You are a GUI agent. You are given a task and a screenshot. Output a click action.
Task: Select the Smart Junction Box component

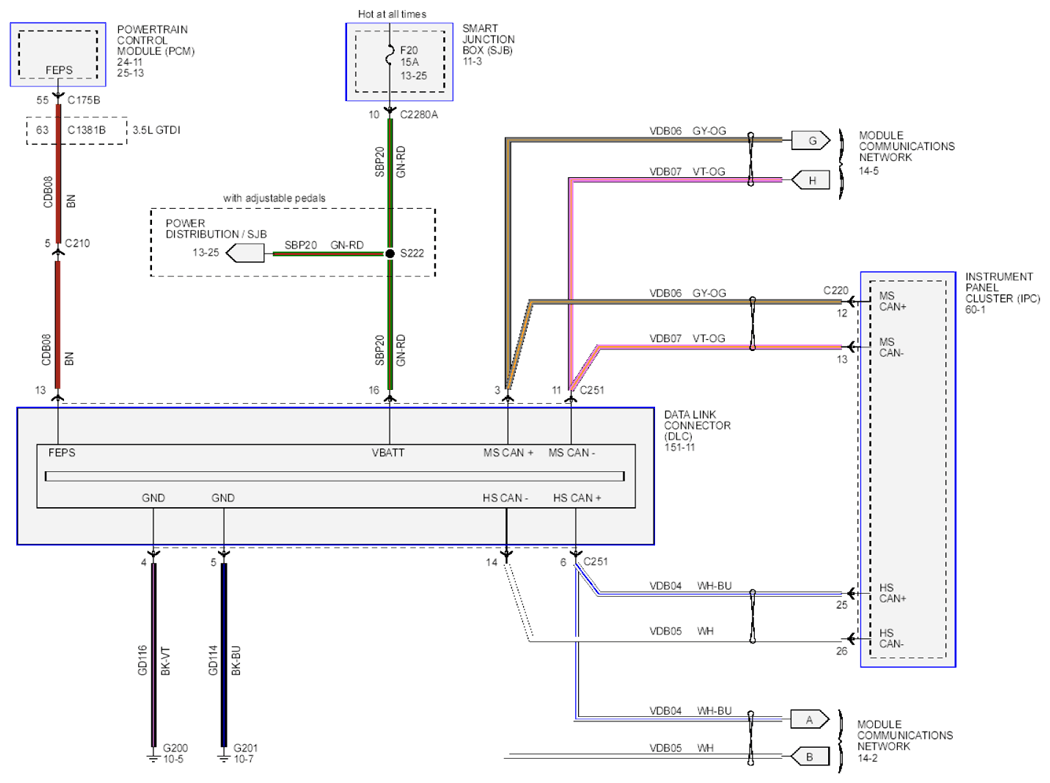[399, 62]
